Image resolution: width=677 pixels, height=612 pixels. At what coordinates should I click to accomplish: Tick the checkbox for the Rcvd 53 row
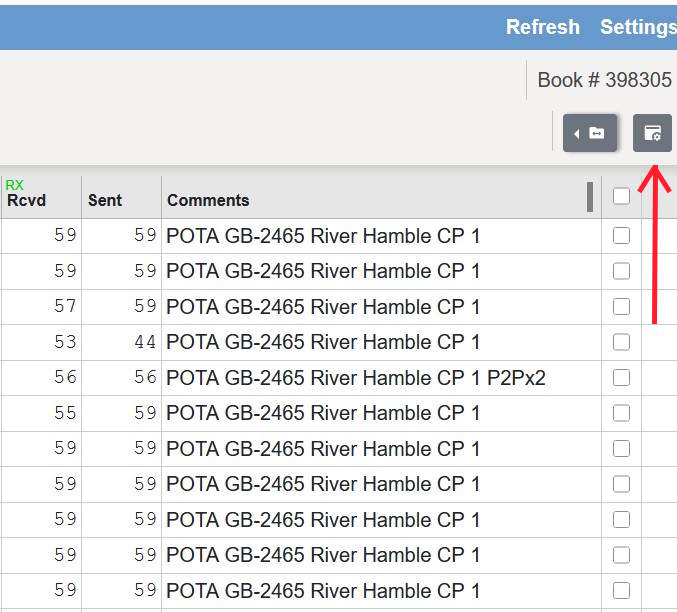coord(621,342)
